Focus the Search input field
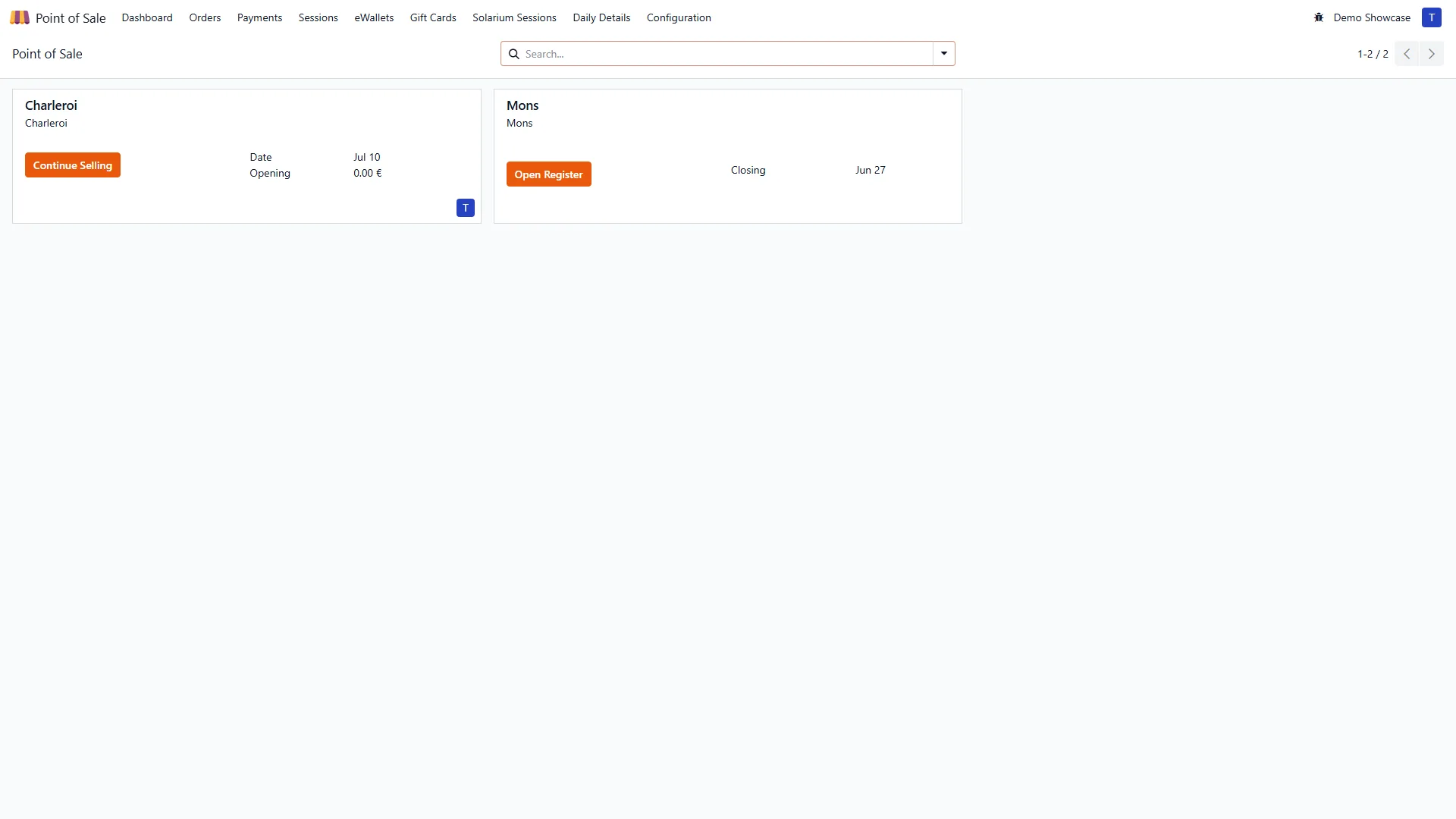The image size is (1456, 819). (x=726, y=54)
